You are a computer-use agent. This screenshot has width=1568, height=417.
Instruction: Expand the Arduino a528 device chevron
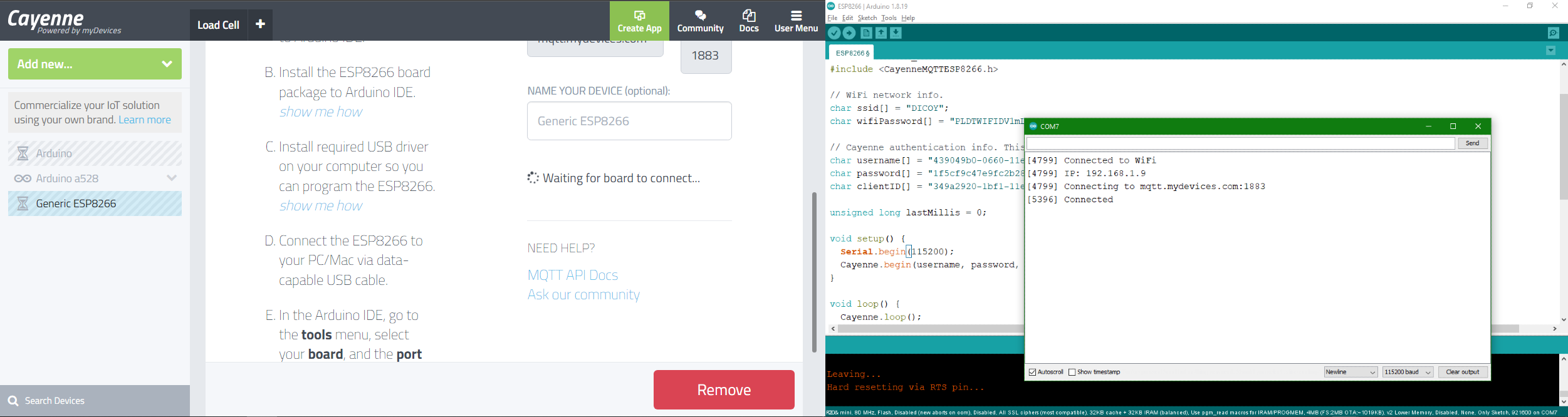[172, 178]
